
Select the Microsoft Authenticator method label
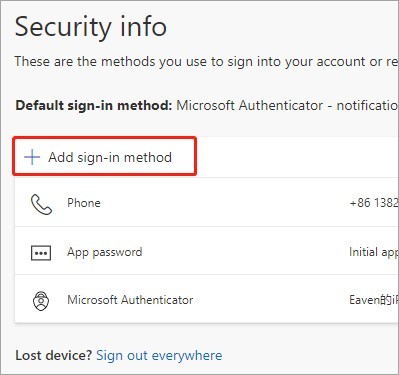130,300
